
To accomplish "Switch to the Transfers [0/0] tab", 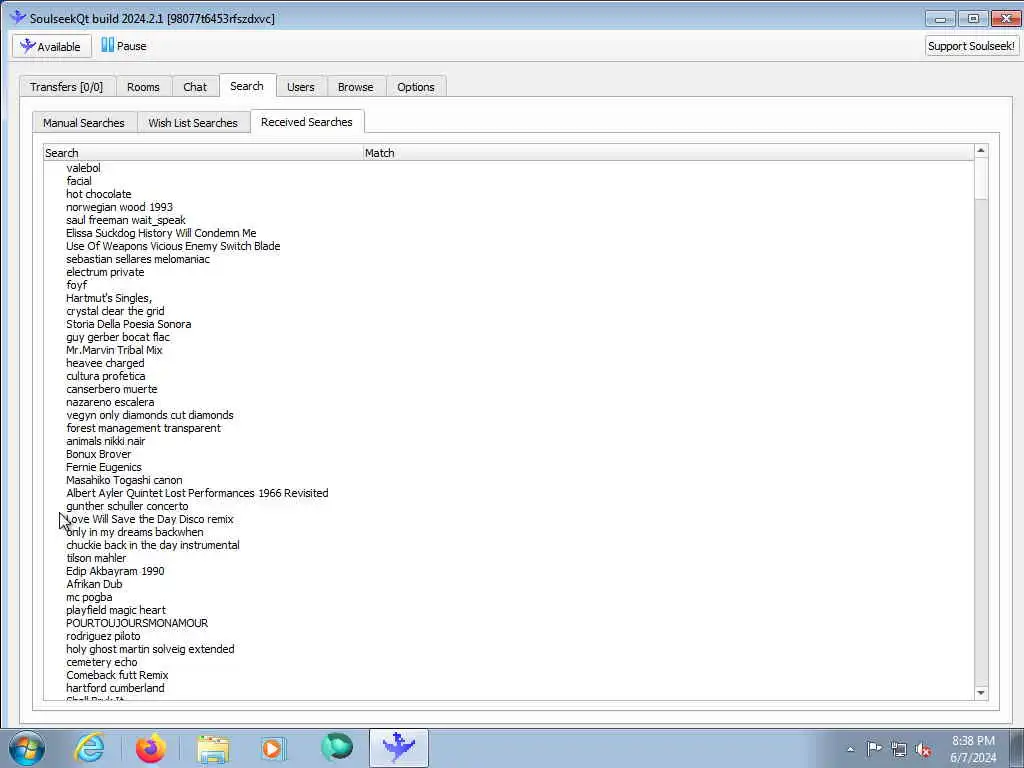I will (67, 87).
